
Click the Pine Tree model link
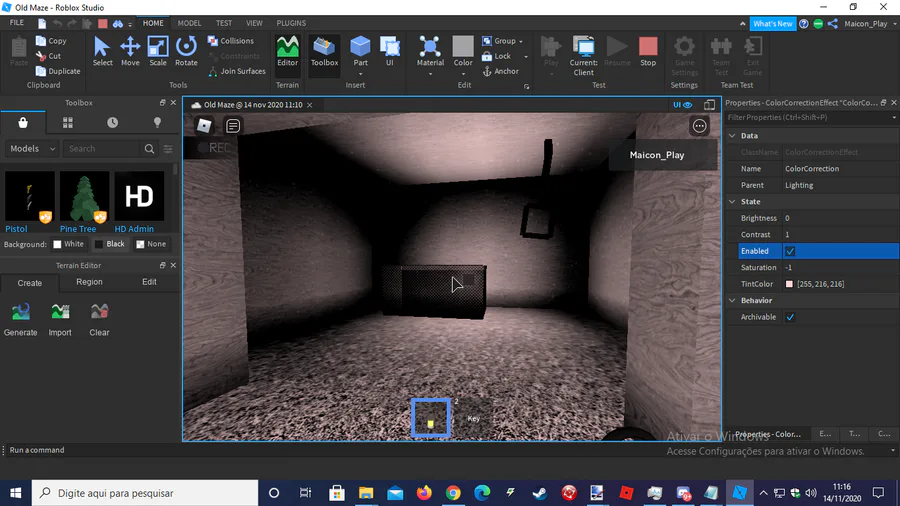tap(78, 229)
